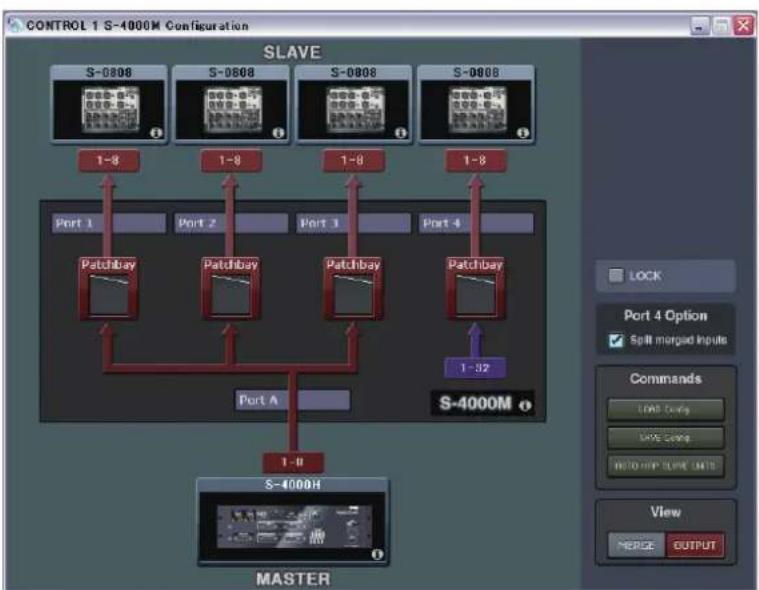
Task: Minimize the Configuration window
Action: [x=699, y=26]
